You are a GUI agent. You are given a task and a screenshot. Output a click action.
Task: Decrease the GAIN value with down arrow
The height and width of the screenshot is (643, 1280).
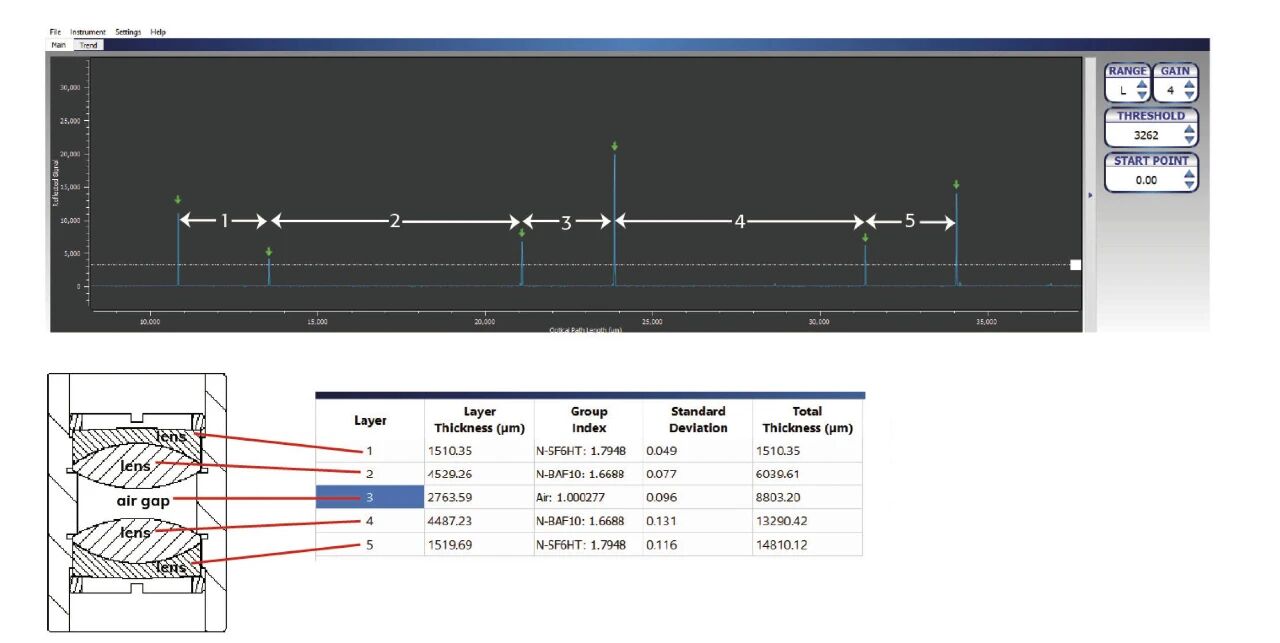1188,95
